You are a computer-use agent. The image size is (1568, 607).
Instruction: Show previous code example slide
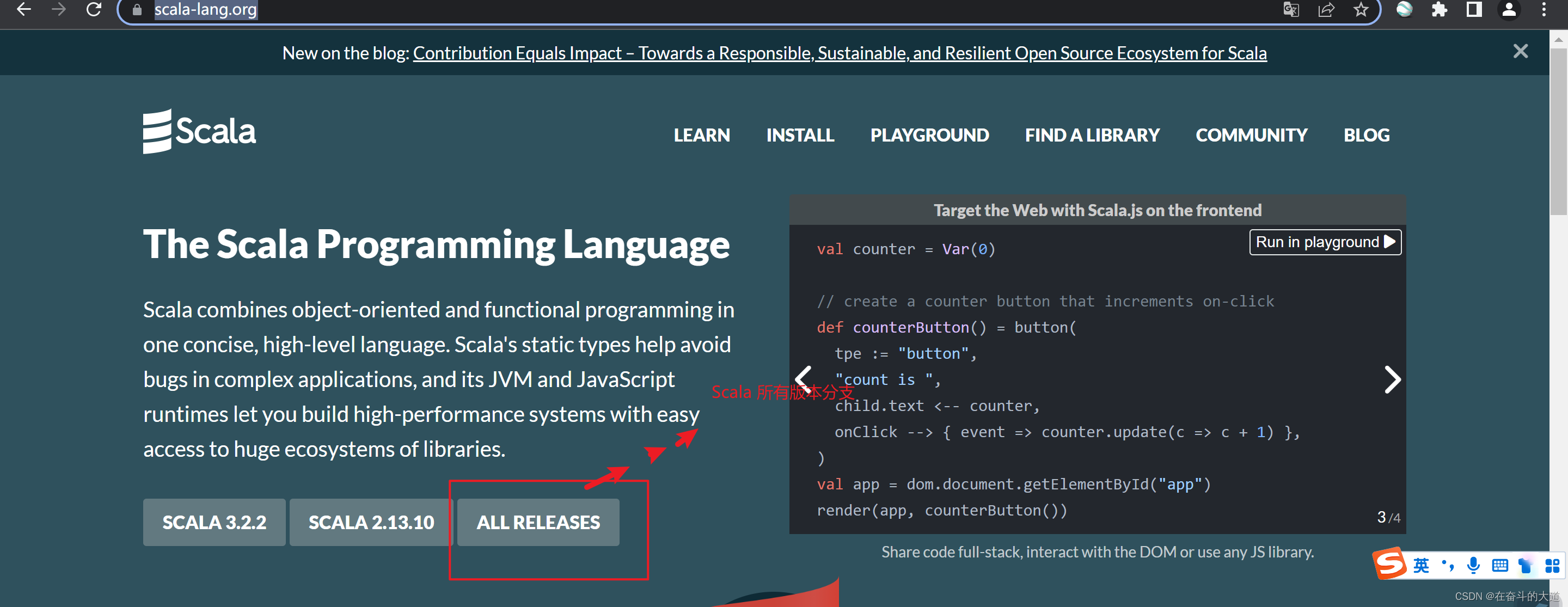(x=804, y=379)
